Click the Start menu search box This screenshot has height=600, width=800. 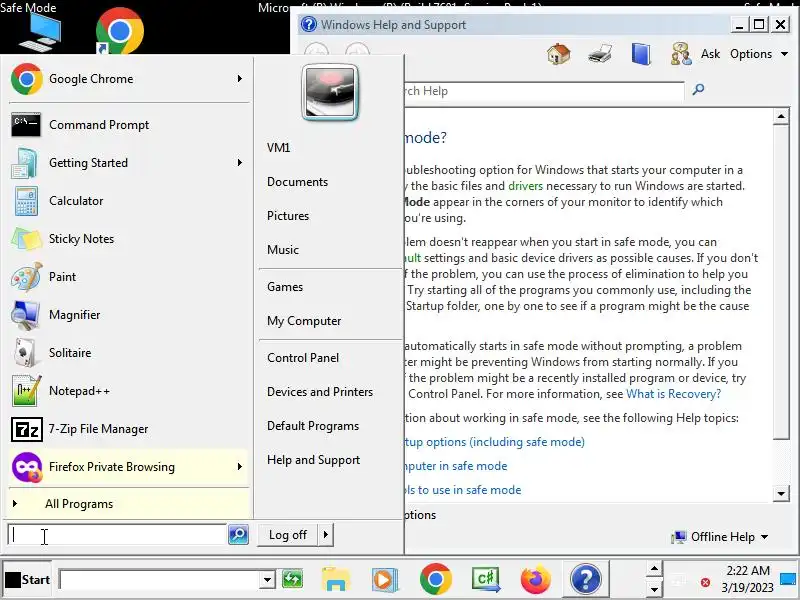pos(117,535)
